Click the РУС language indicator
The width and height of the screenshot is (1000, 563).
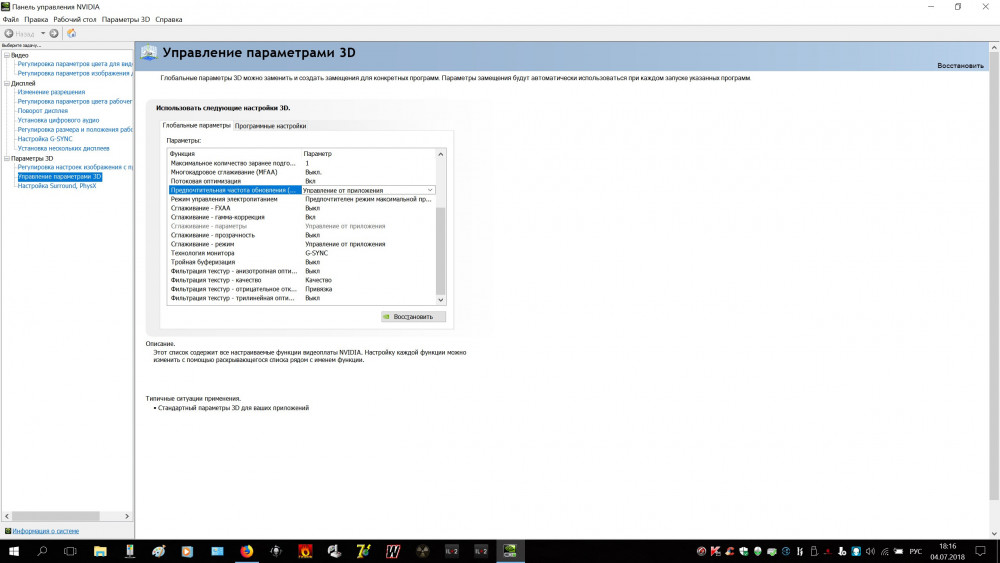[915, 551]
